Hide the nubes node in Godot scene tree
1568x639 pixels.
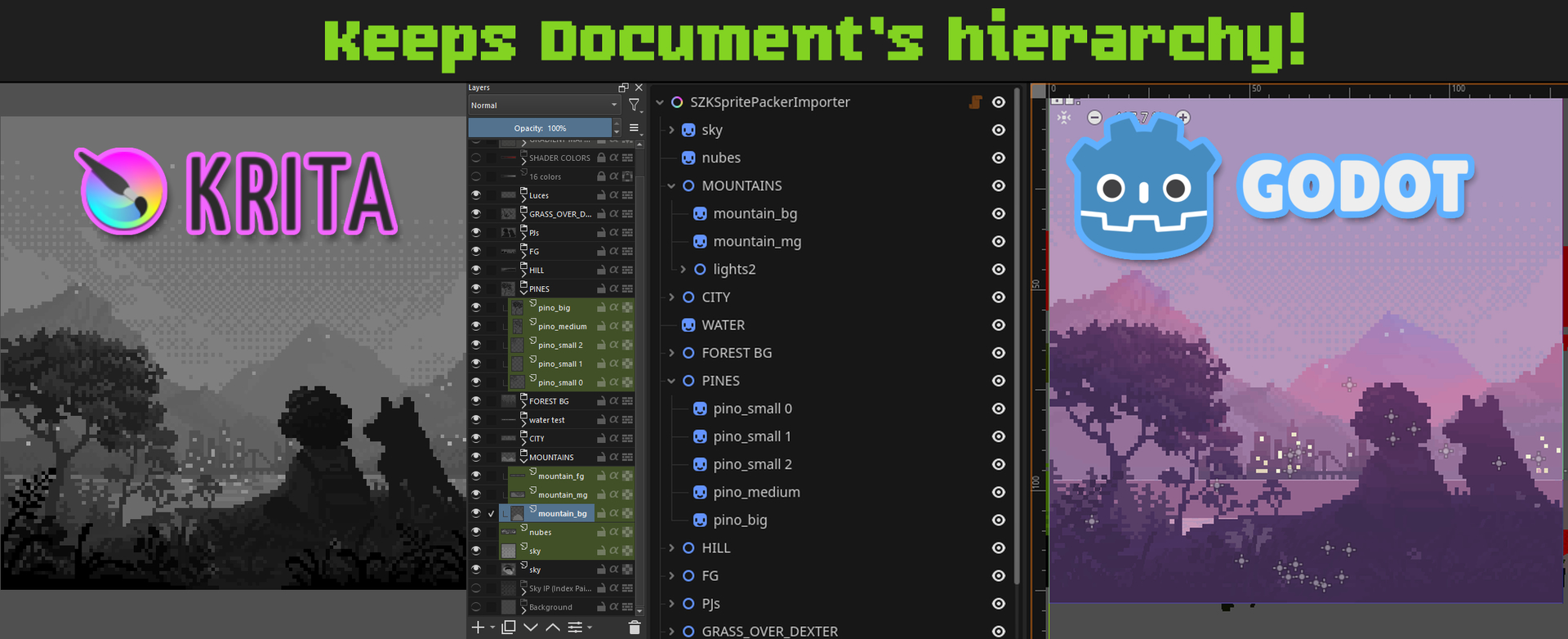[998, 158]
